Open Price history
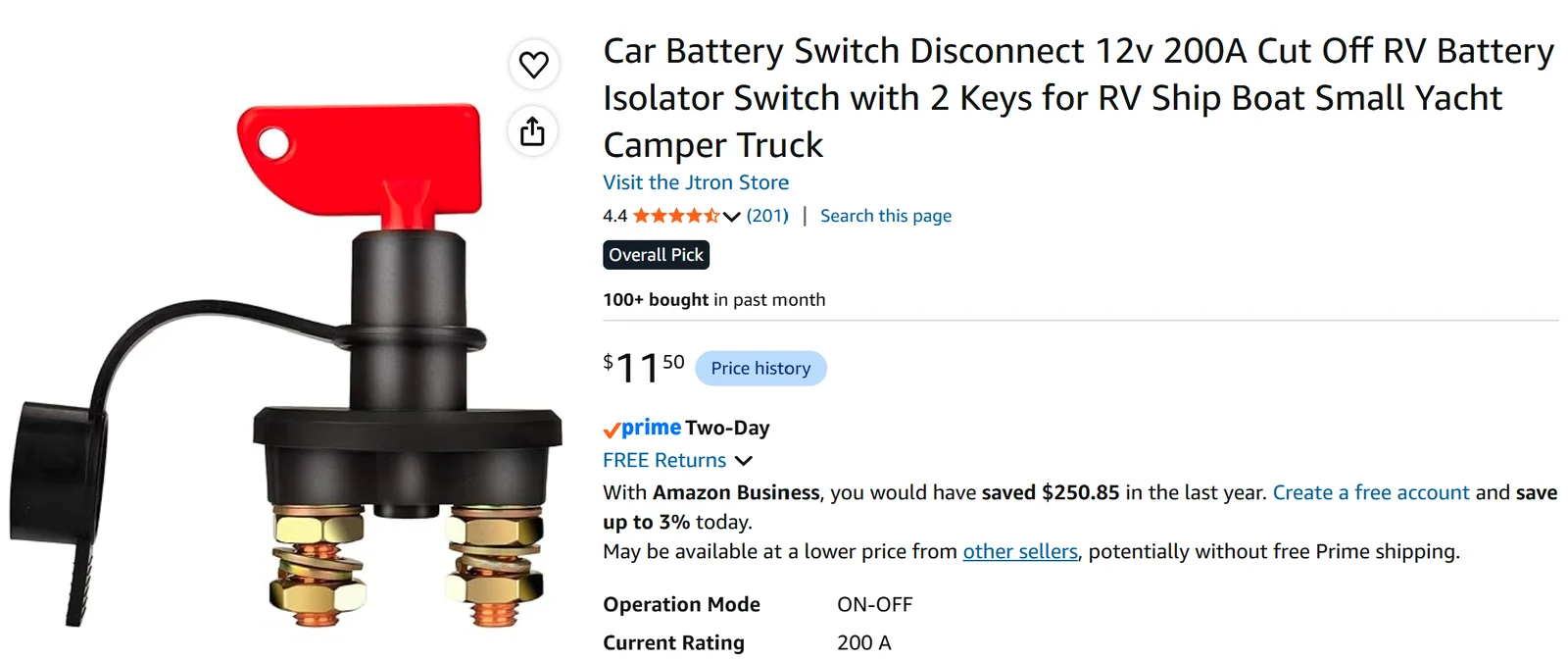 [x=761, y=369]
